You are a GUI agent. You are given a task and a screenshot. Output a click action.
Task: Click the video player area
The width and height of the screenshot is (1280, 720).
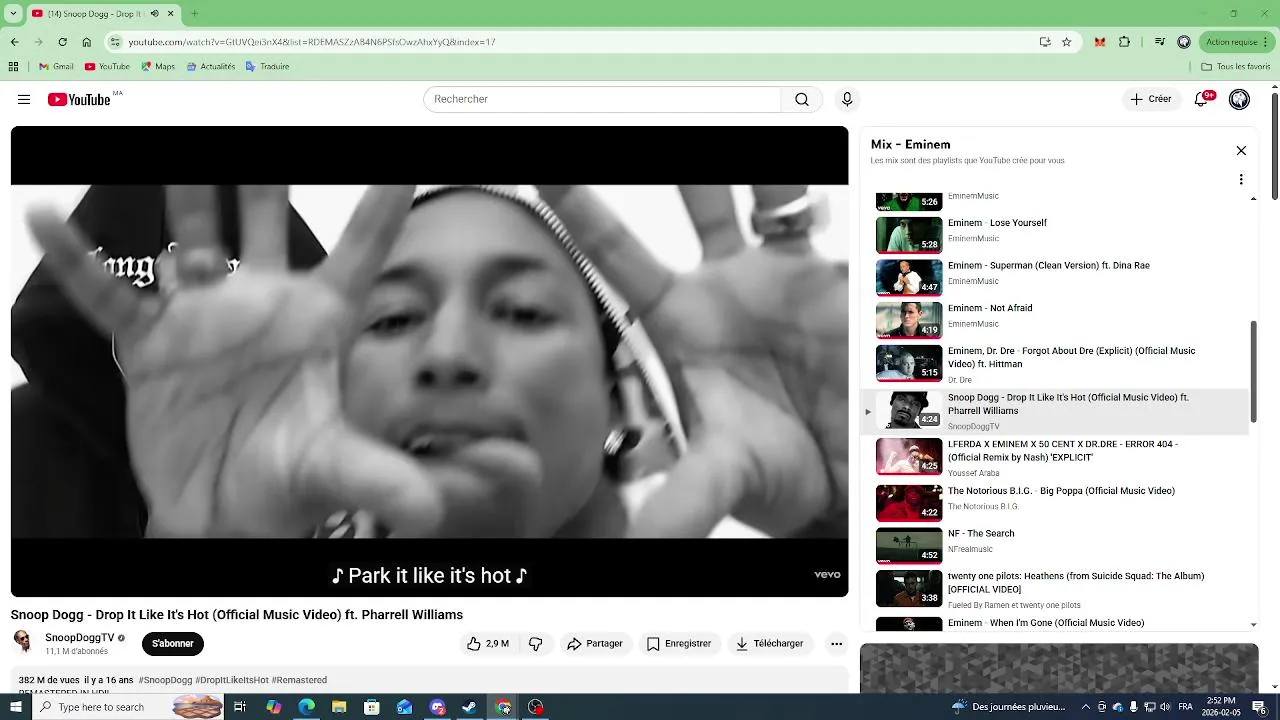tap(429, 361)
